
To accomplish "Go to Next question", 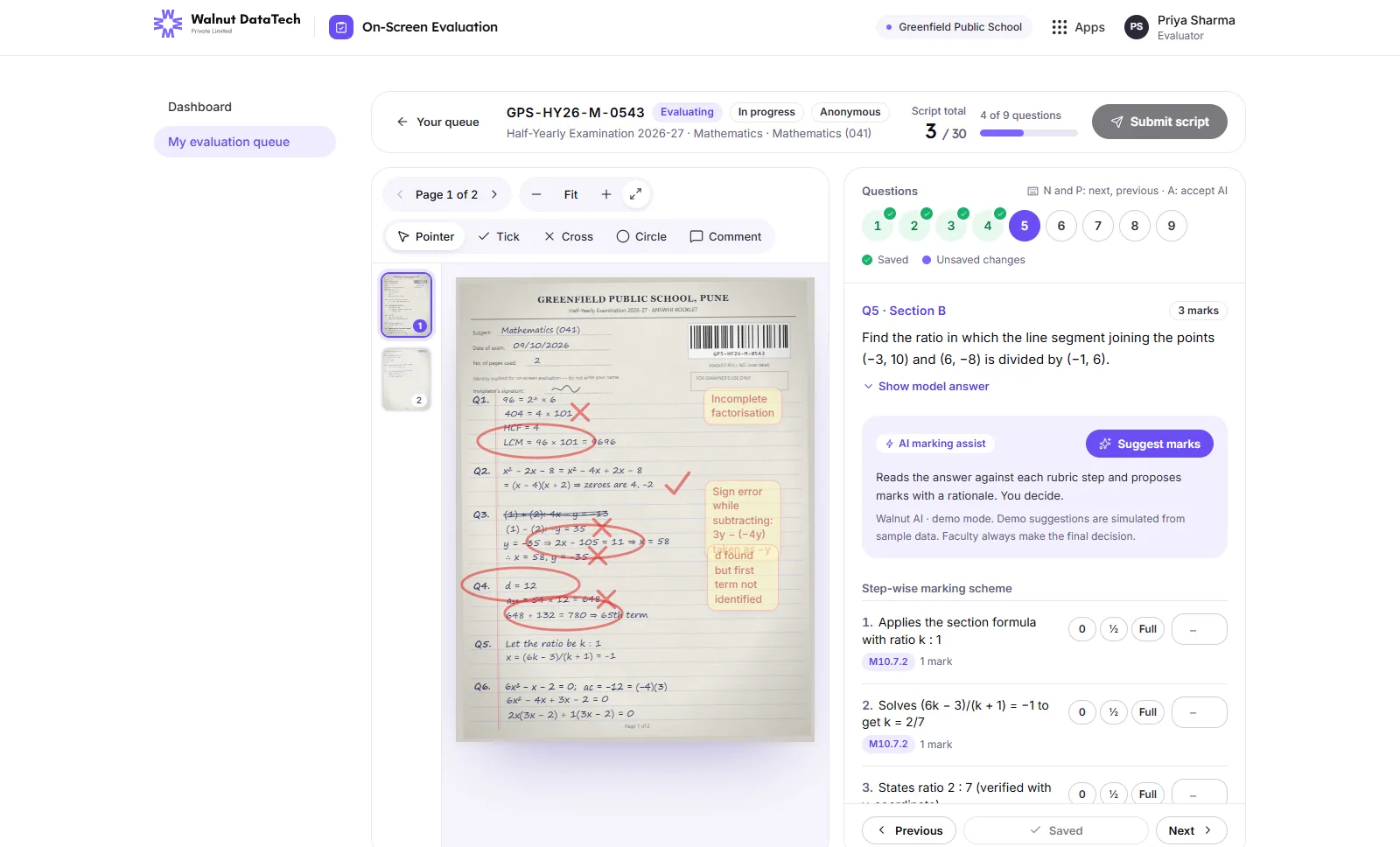I will click(x=1192, y=830).
